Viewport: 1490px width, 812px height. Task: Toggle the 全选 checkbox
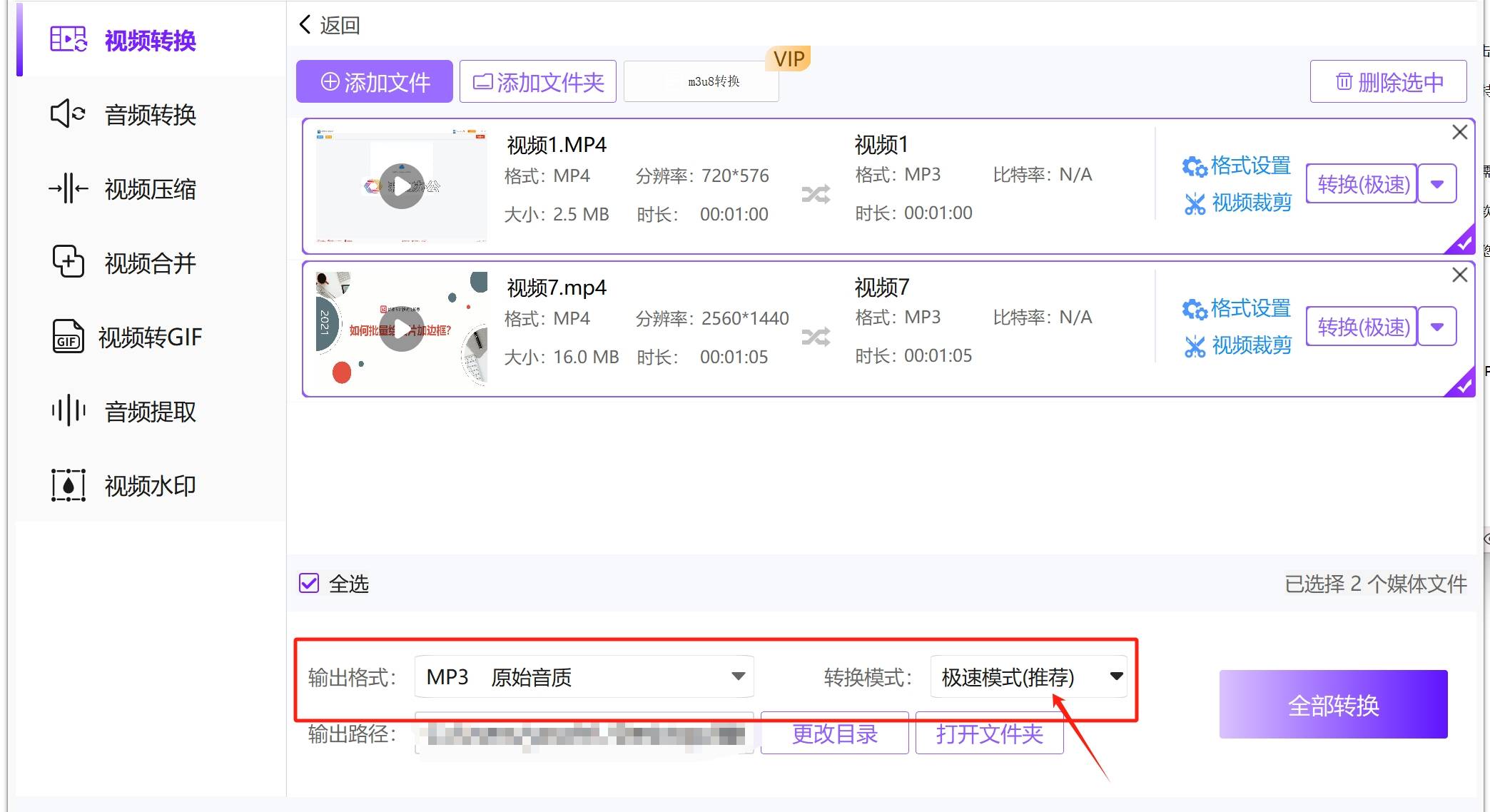(309, 584)
